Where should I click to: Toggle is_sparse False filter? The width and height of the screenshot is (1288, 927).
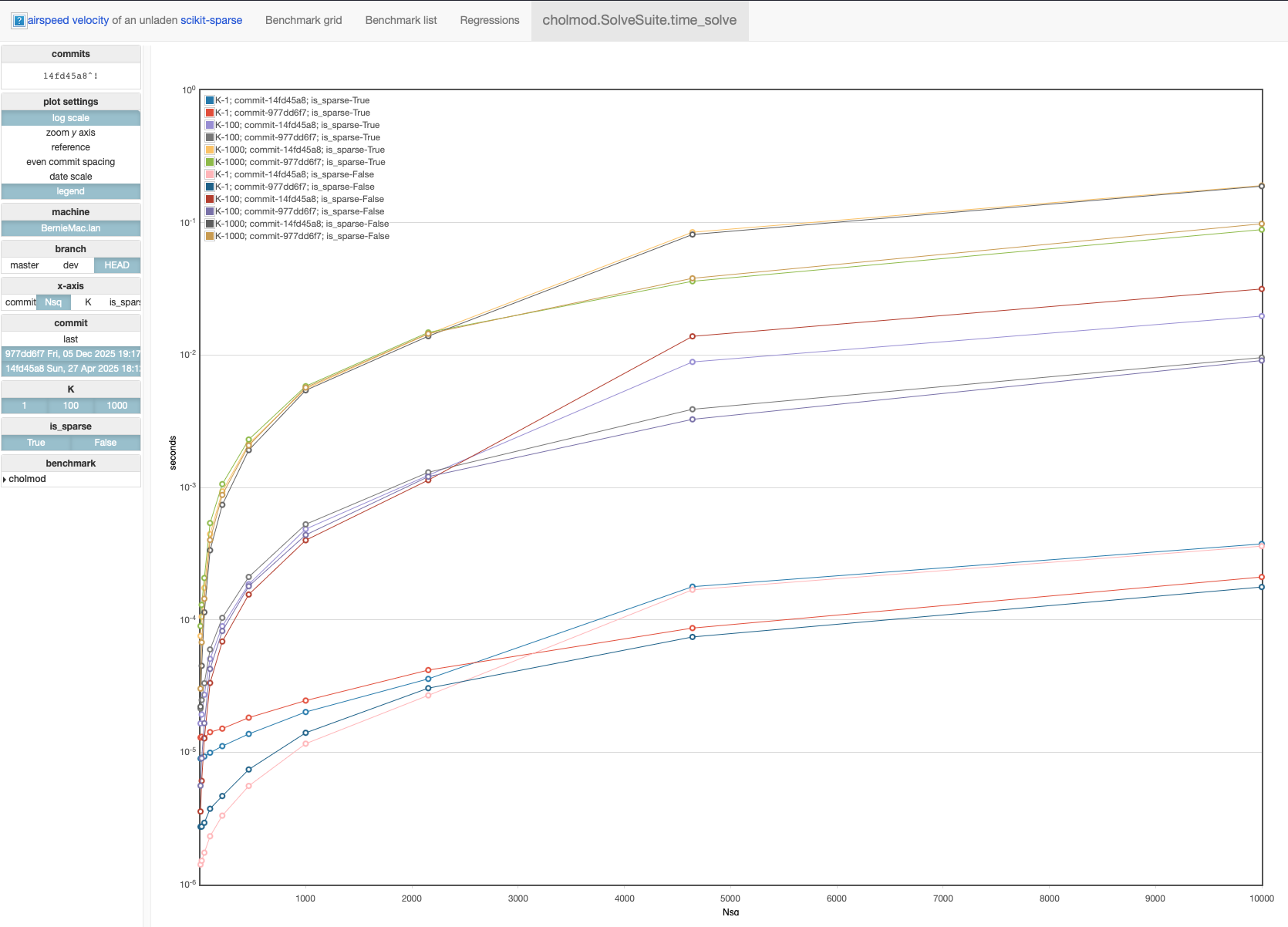point(106,443)
